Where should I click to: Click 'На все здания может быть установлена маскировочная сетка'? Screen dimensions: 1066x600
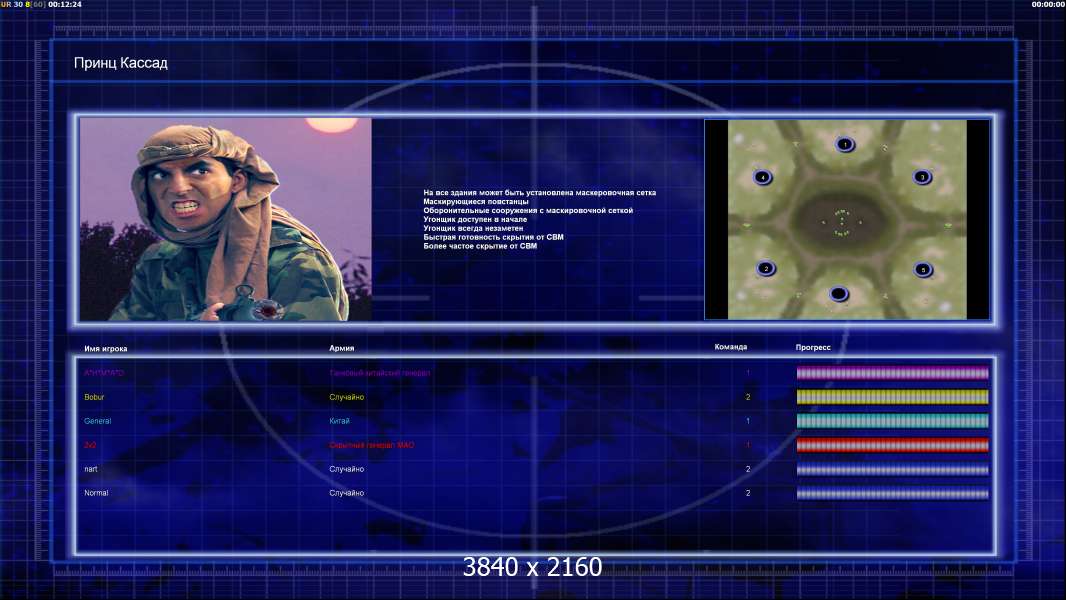(540, 193)
